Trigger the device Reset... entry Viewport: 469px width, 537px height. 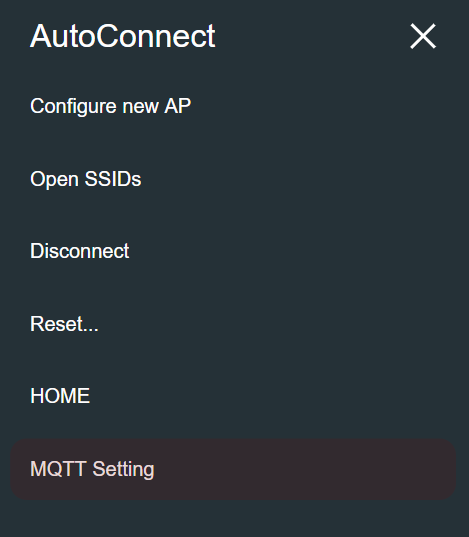coord(64,324)
